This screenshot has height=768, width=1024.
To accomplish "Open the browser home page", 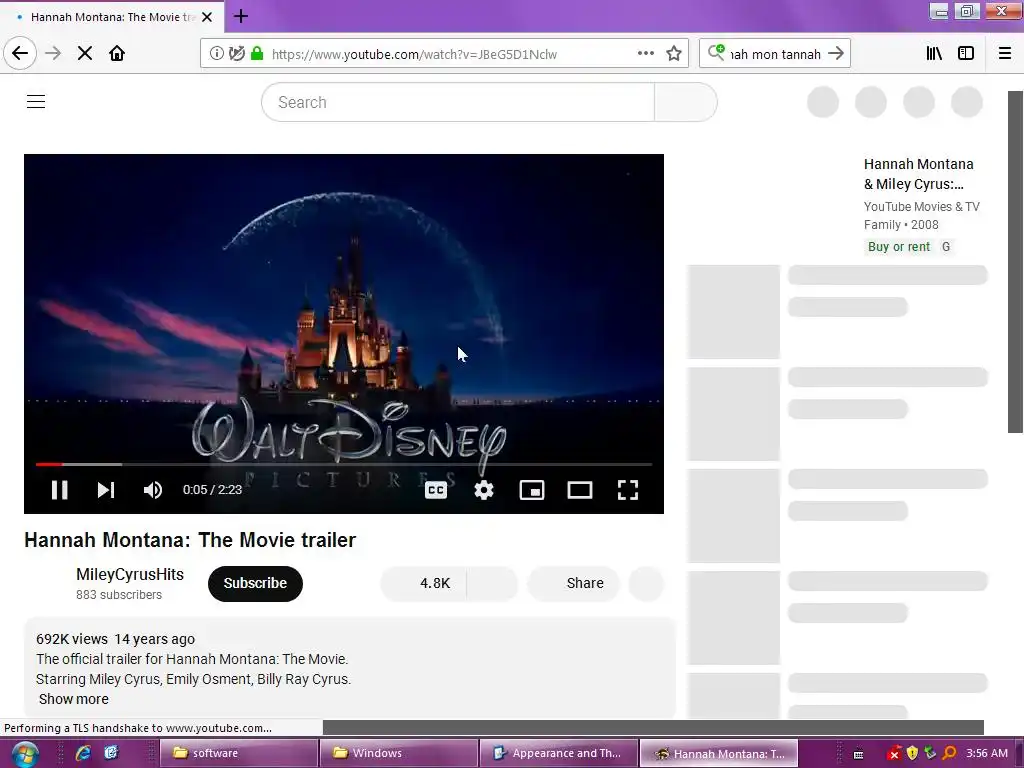I will [117, 53].
